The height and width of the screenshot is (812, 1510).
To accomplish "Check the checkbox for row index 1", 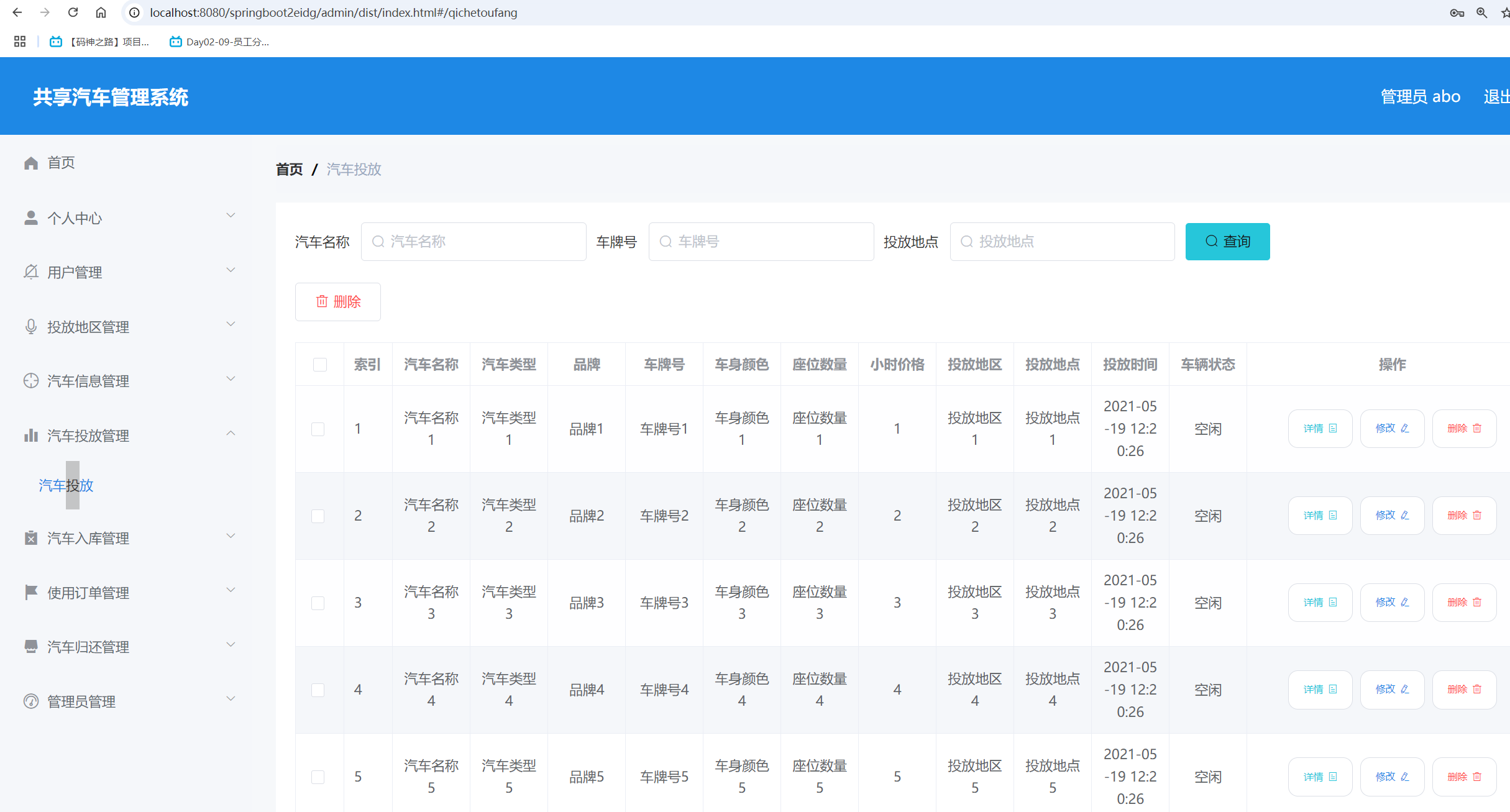I will [x=318, y=429].
